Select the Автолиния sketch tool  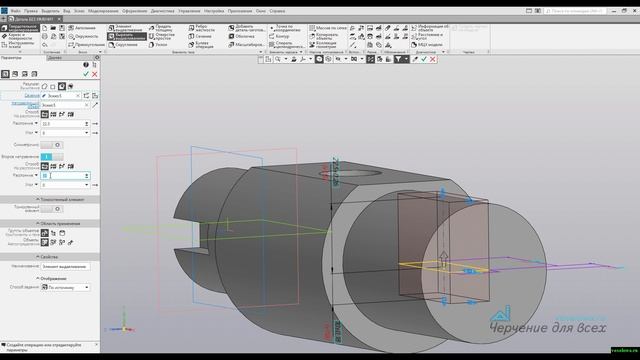[x=82, y=28]
